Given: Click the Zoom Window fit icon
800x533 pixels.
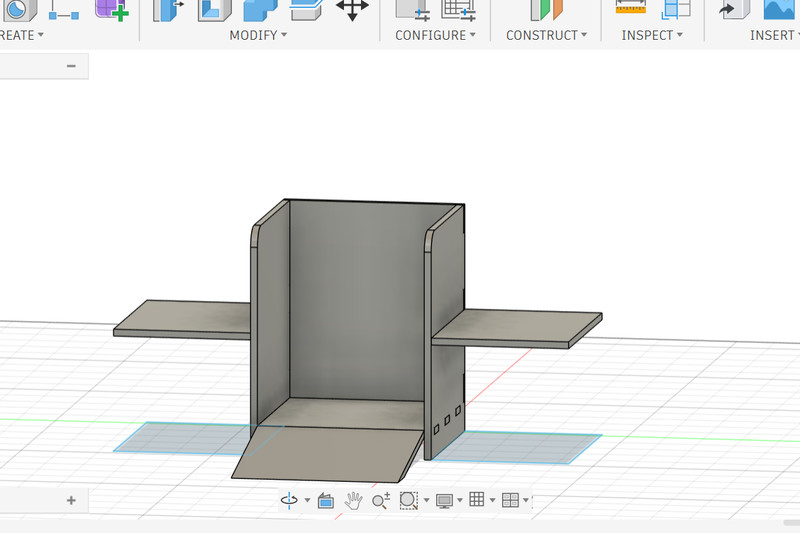Looking at the screenshot, I should (409, 500).
